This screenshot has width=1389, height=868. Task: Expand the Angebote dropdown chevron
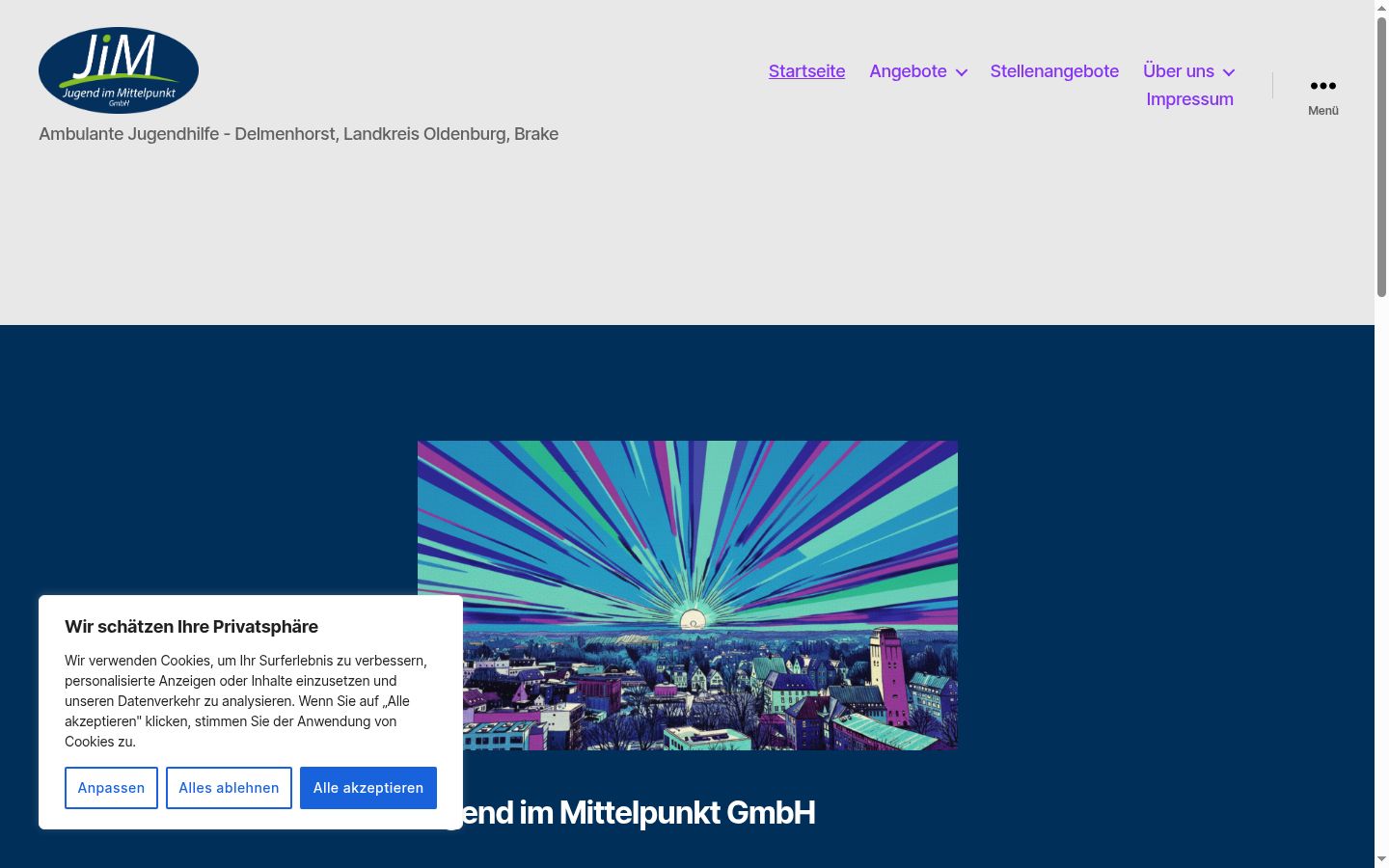[x=962, y=72]
